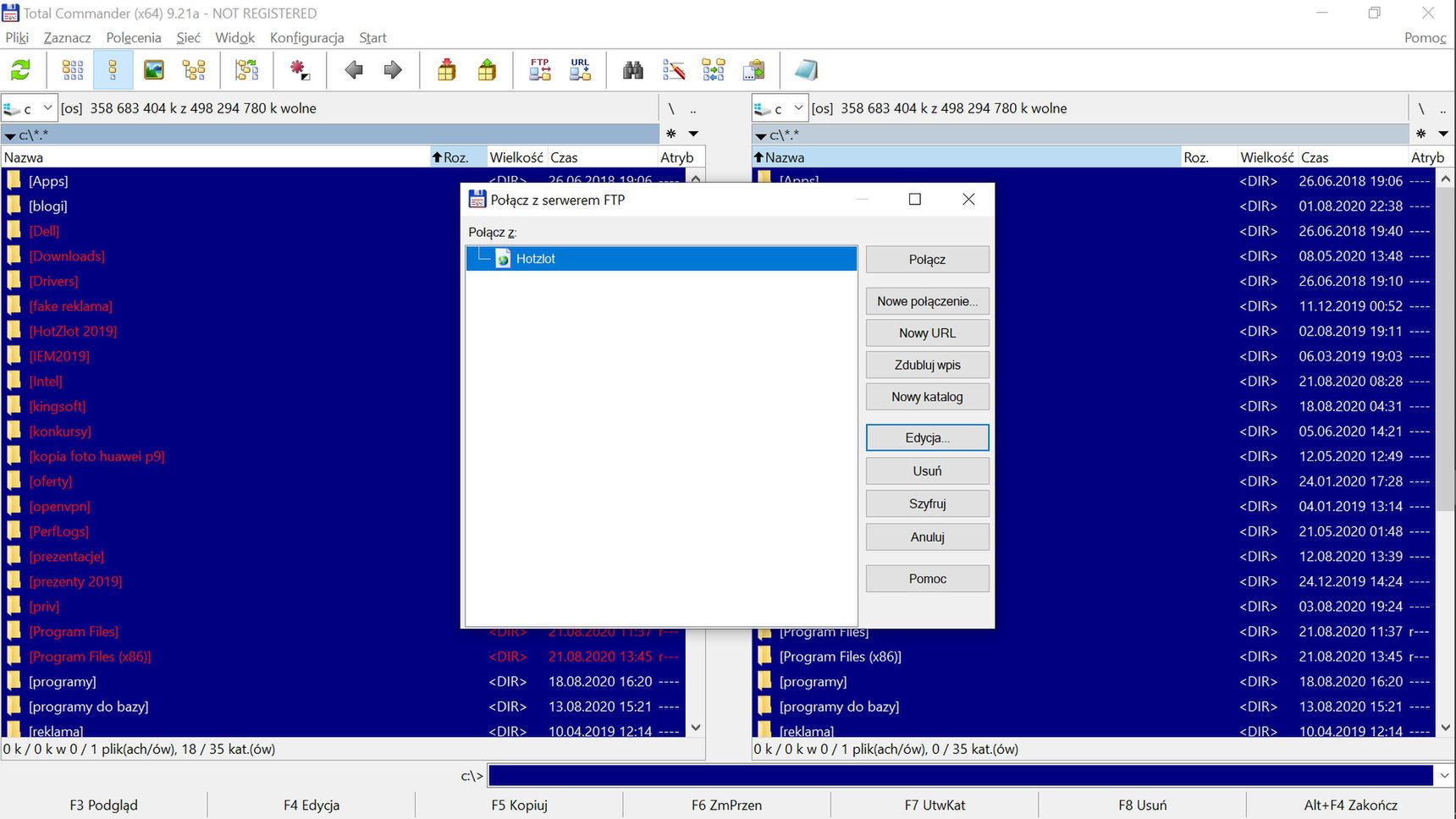This screenshot has width=1456, height=819.
Task: Open the new URL connection icon
Action: tap(580, 70)
